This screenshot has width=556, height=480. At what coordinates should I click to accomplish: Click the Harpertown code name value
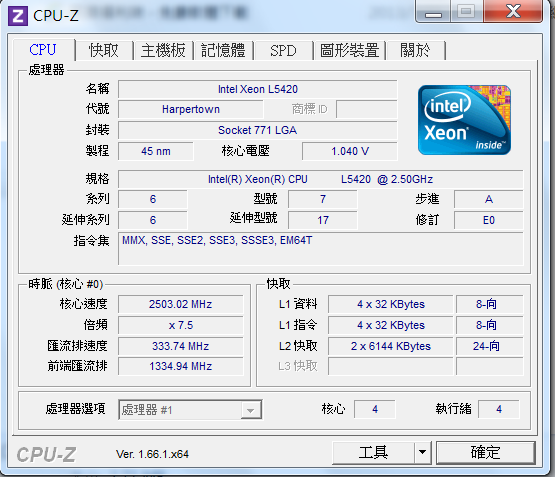[x=191, y=109]
